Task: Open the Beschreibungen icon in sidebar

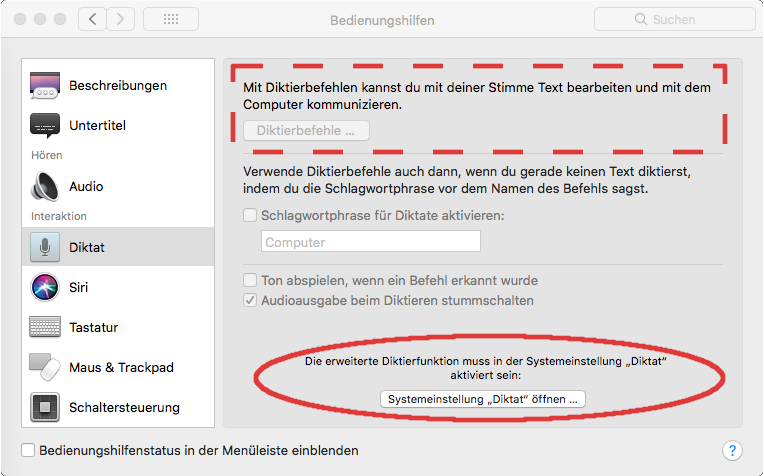Action: [x=45, y=86]
